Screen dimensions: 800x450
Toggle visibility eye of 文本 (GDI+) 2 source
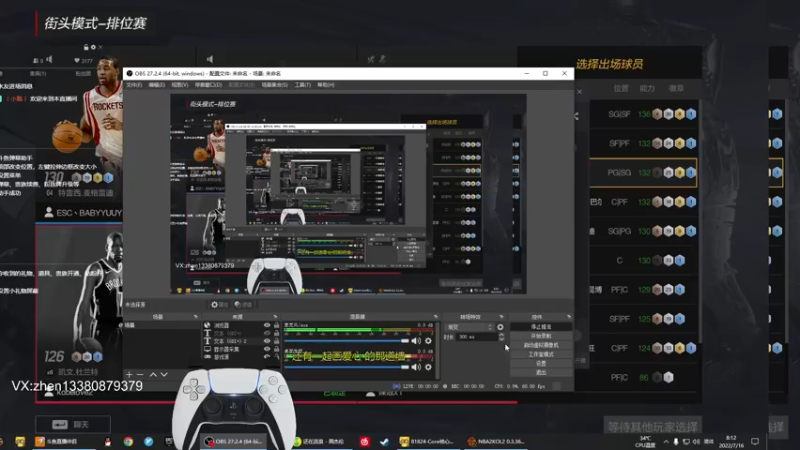pos(267,341)
